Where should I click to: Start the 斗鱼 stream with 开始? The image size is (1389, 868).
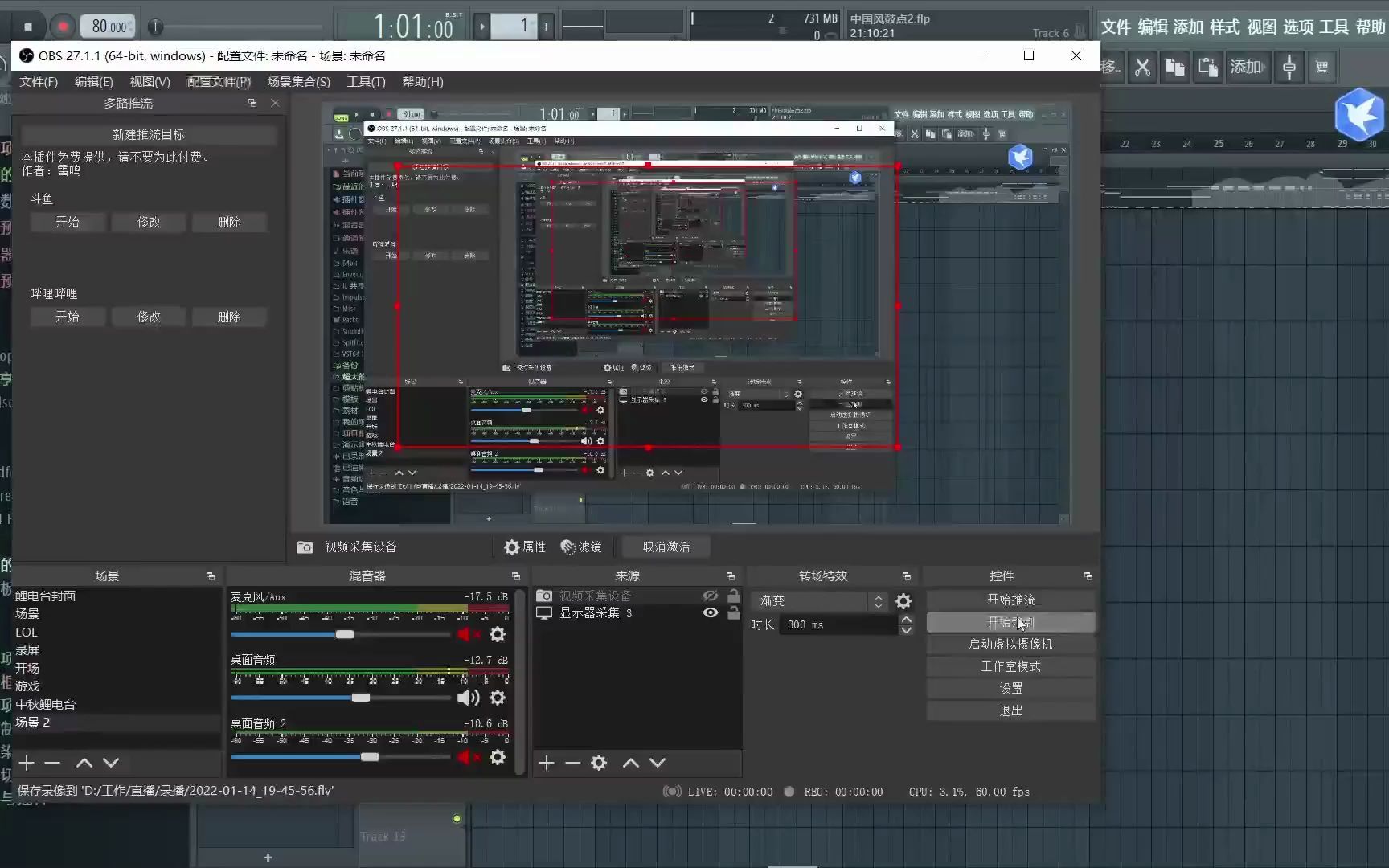pyautogui.click(x=68, y=222)
